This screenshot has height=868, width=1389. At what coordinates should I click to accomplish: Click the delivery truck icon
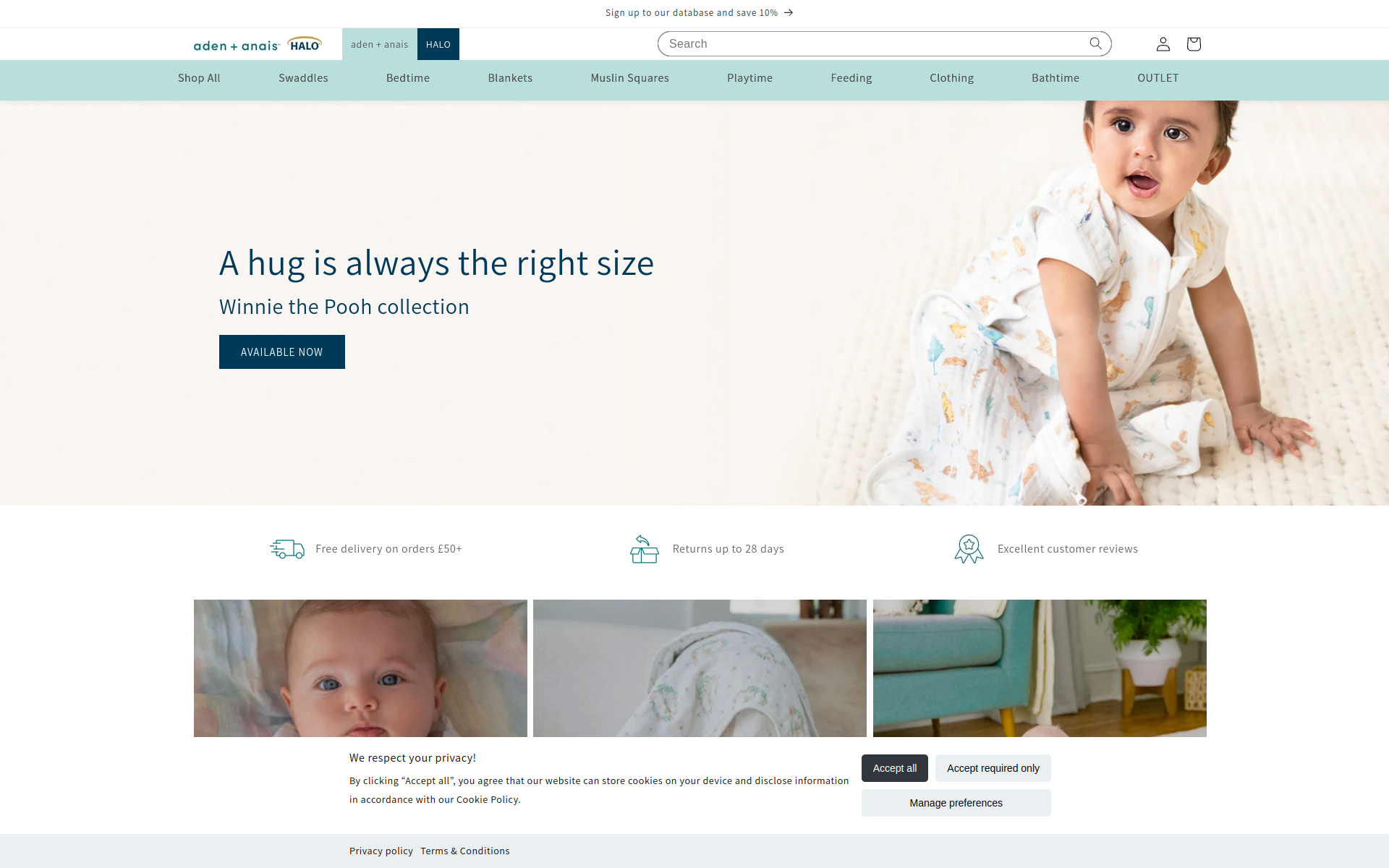[x=287, y=549]
